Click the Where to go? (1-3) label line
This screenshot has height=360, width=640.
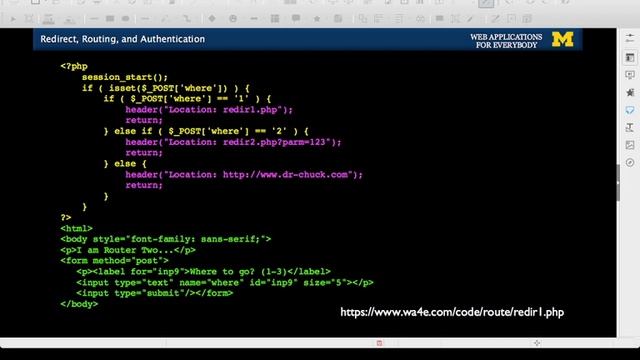point(203,272)
